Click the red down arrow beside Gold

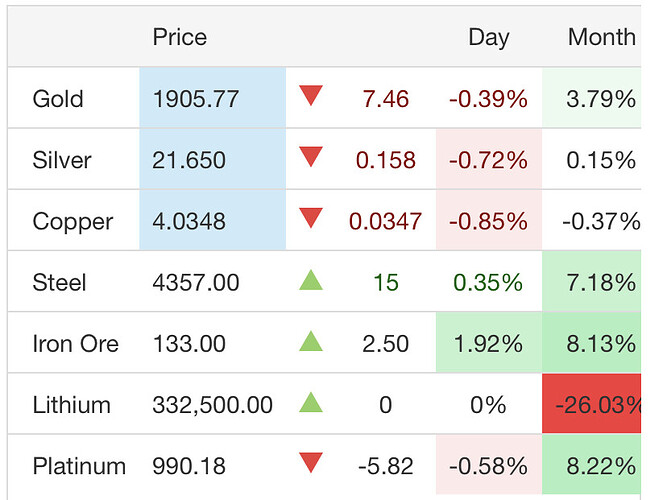(x=312, y=96)
